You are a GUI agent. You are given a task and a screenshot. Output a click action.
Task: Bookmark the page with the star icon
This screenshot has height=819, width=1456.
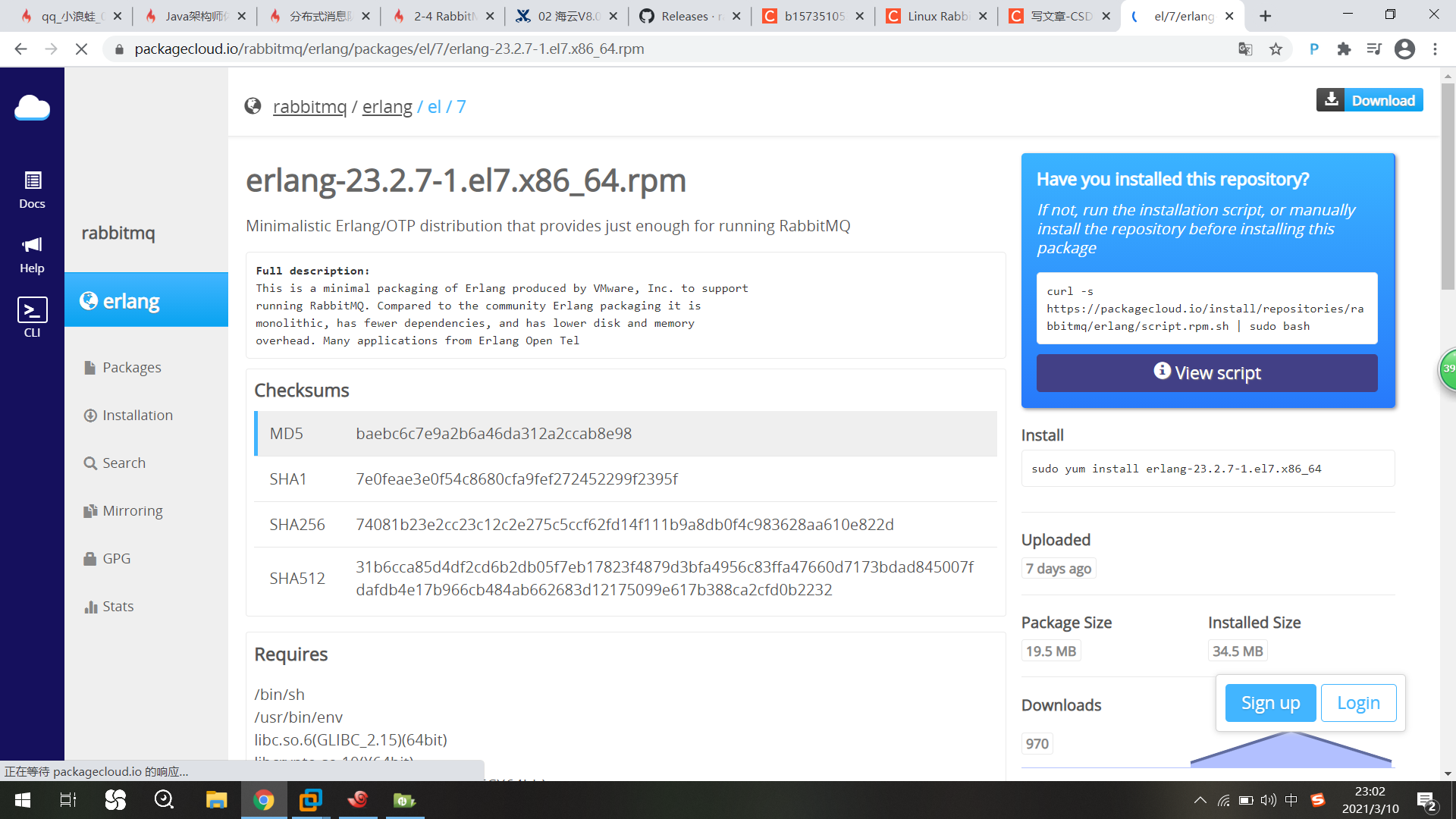coord(1276,49)
